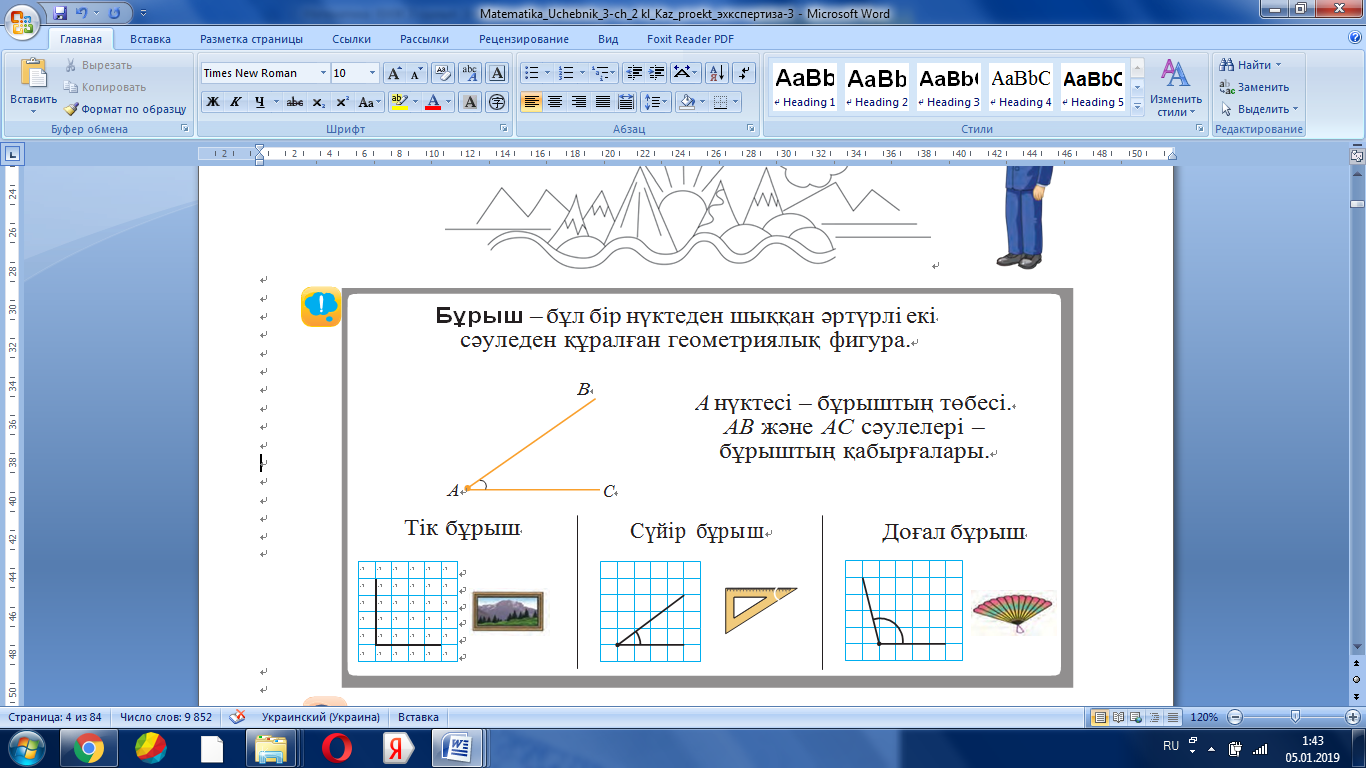Toggle the tab stop selector at ruler corner
The width and height of the screenshot is (1366, 768).
click(x=13, y=154)
